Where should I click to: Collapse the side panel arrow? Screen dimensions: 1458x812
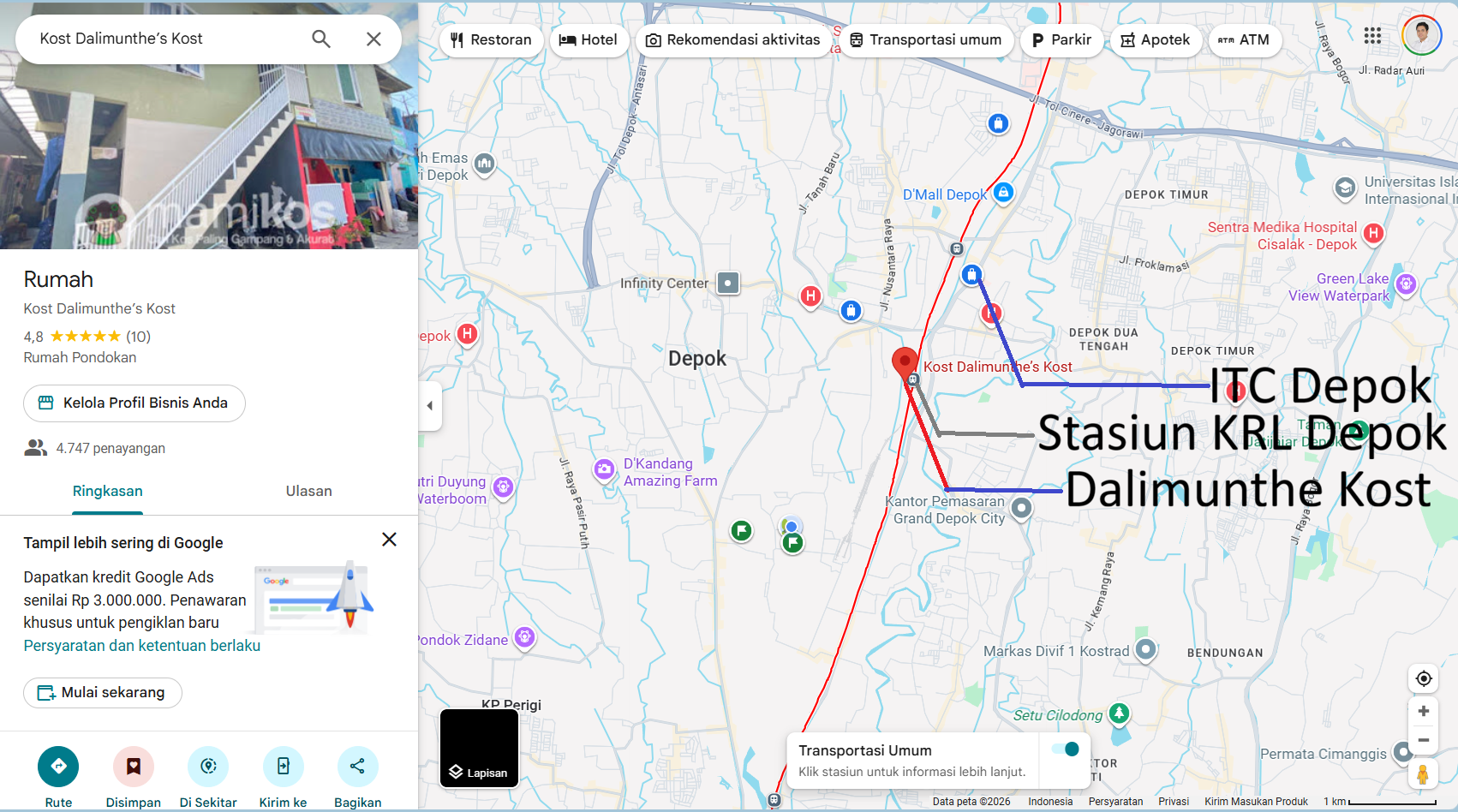[430, 406]
